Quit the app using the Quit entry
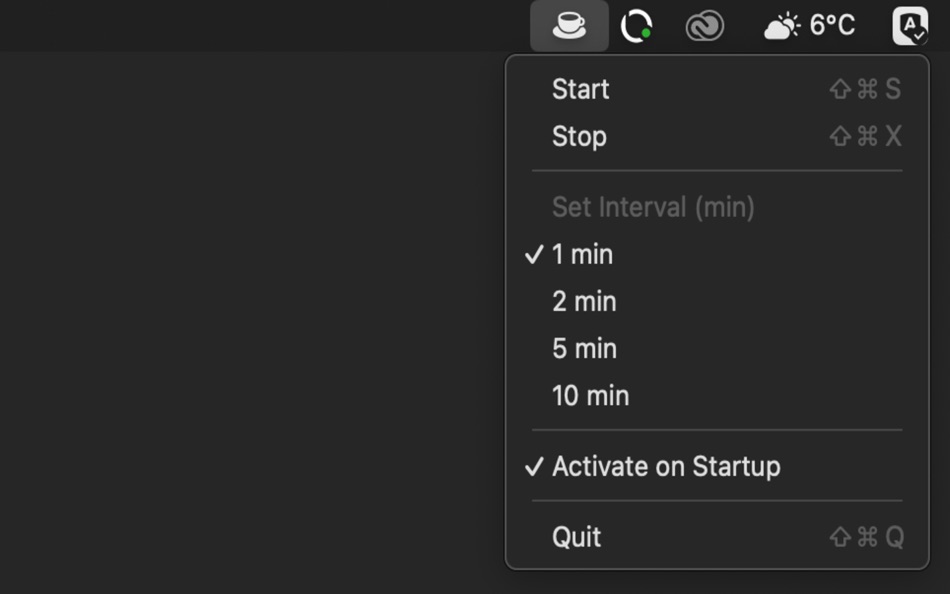Viewport: 950px width, 594px height. (x=578, y=537)
